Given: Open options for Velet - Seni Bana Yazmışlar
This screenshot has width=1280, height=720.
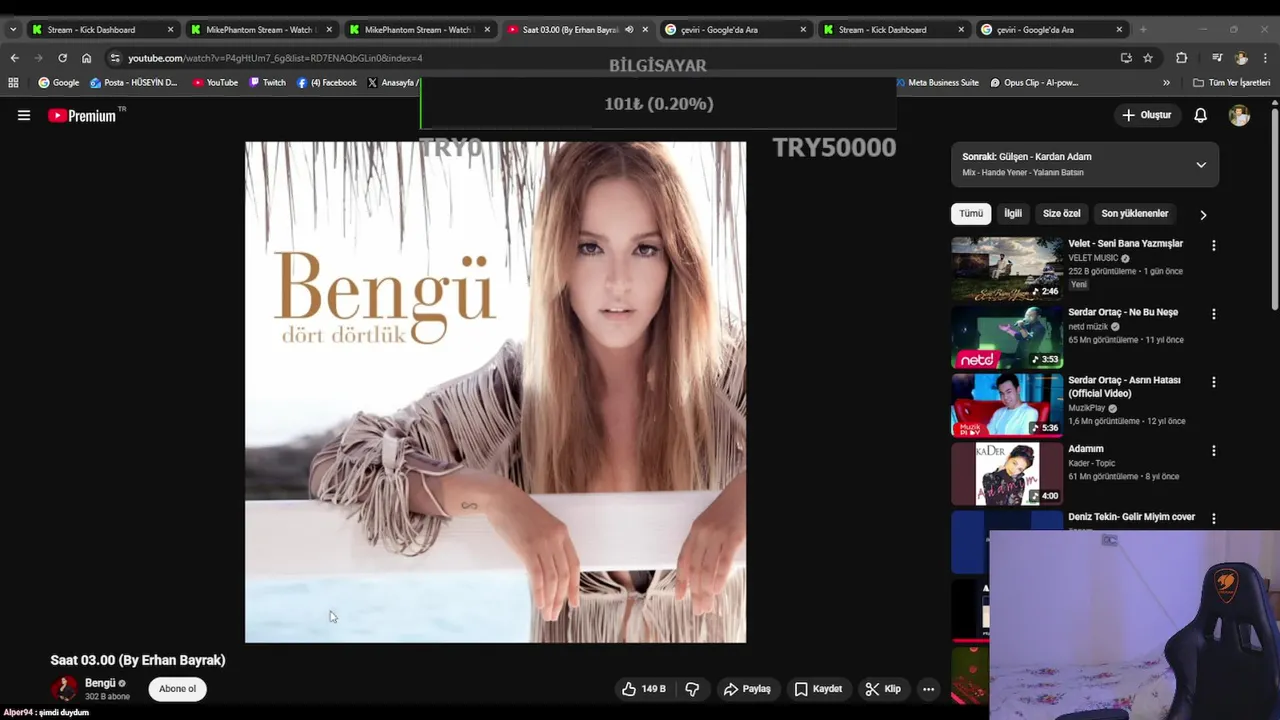Looking at the screenshot, I should [x=1214, y=245].
